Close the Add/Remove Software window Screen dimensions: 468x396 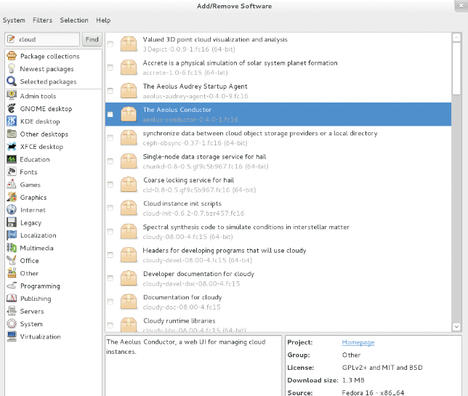tap(461, 6)
